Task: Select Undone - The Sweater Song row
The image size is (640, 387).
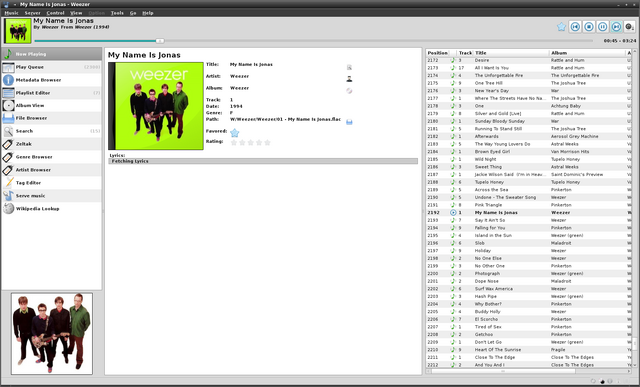Action: point(529,198)
